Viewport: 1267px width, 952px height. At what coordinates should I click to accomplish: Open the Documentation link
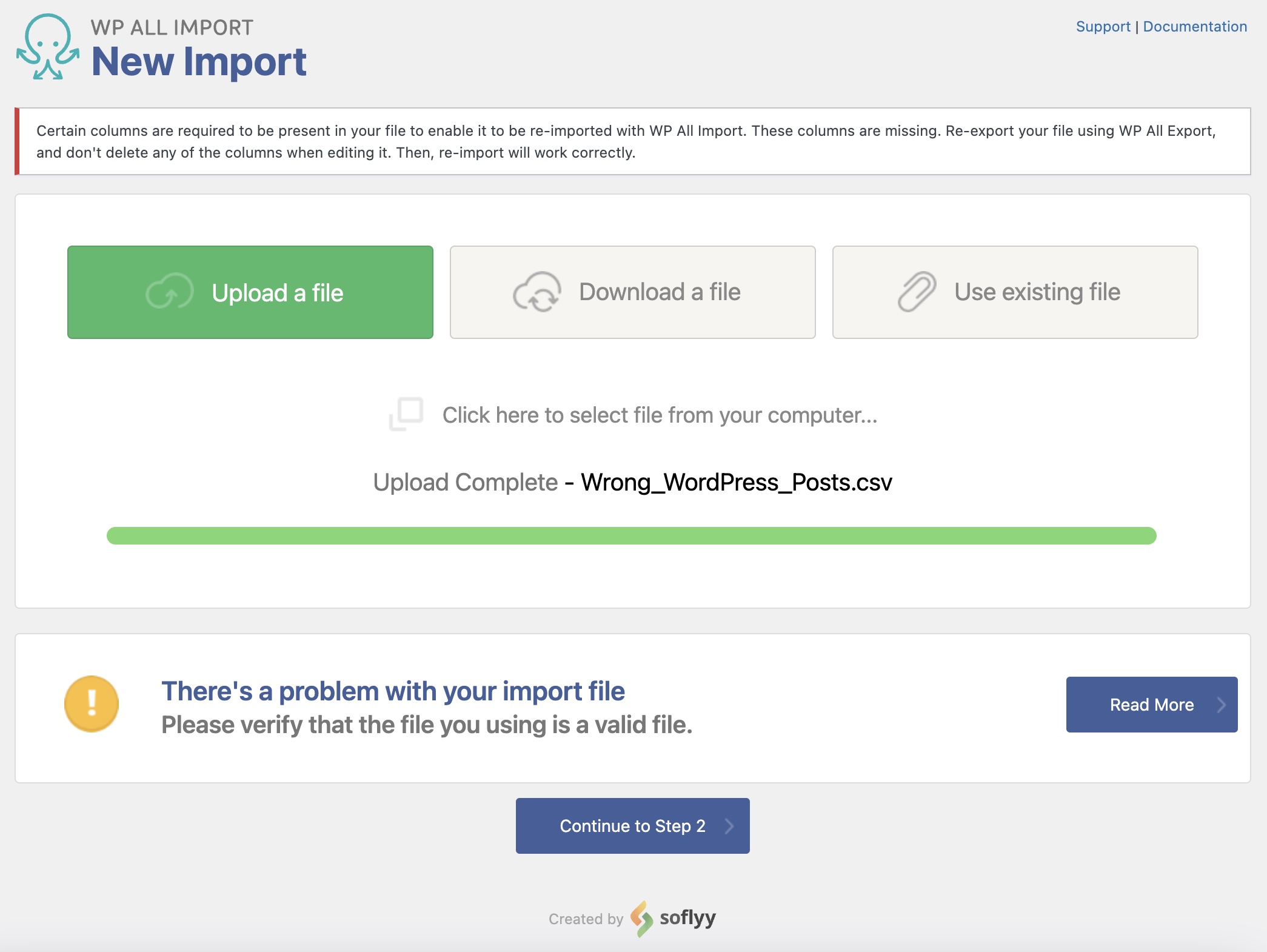tap(1194, 27)
